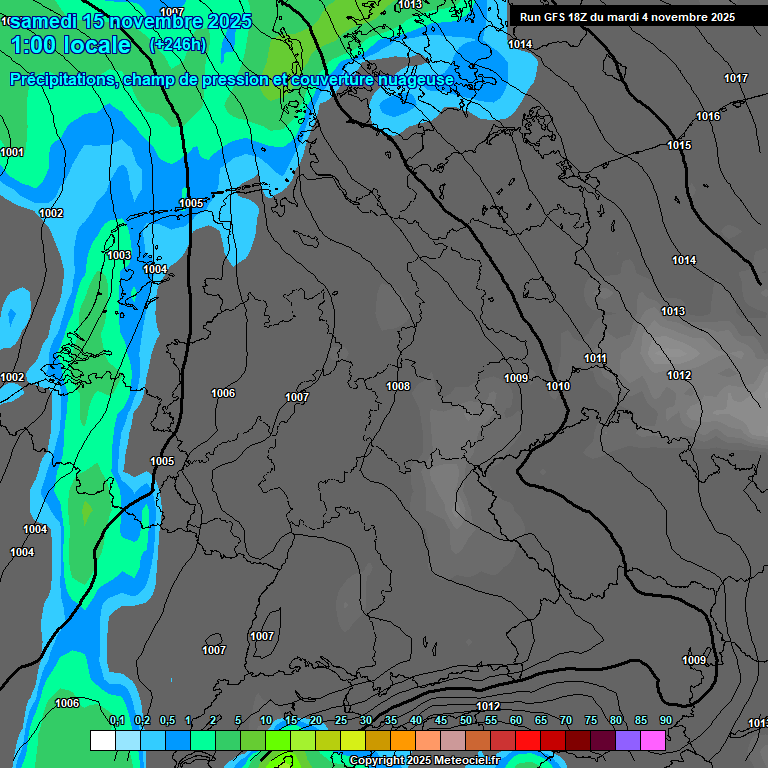
Task: Select the purple swatch near 85
Action: [628, 740]
